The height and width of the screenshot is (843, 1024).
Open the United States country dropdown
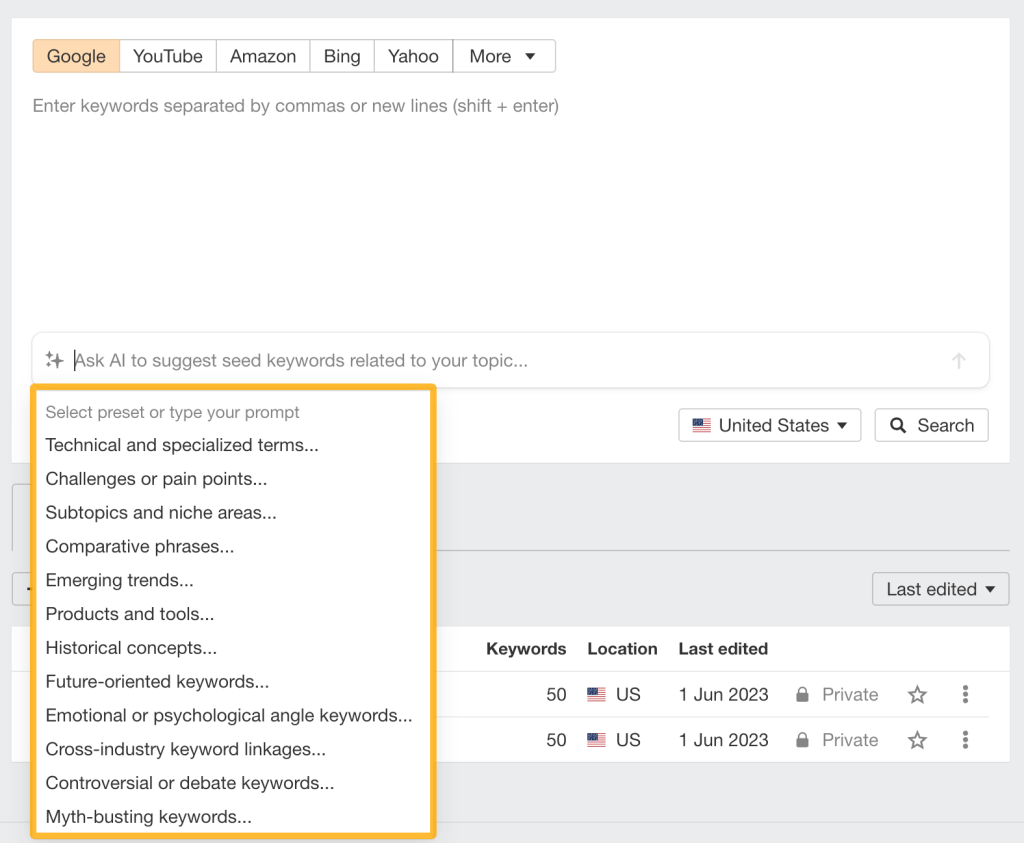pyautogui.click(x=769, y=425)
